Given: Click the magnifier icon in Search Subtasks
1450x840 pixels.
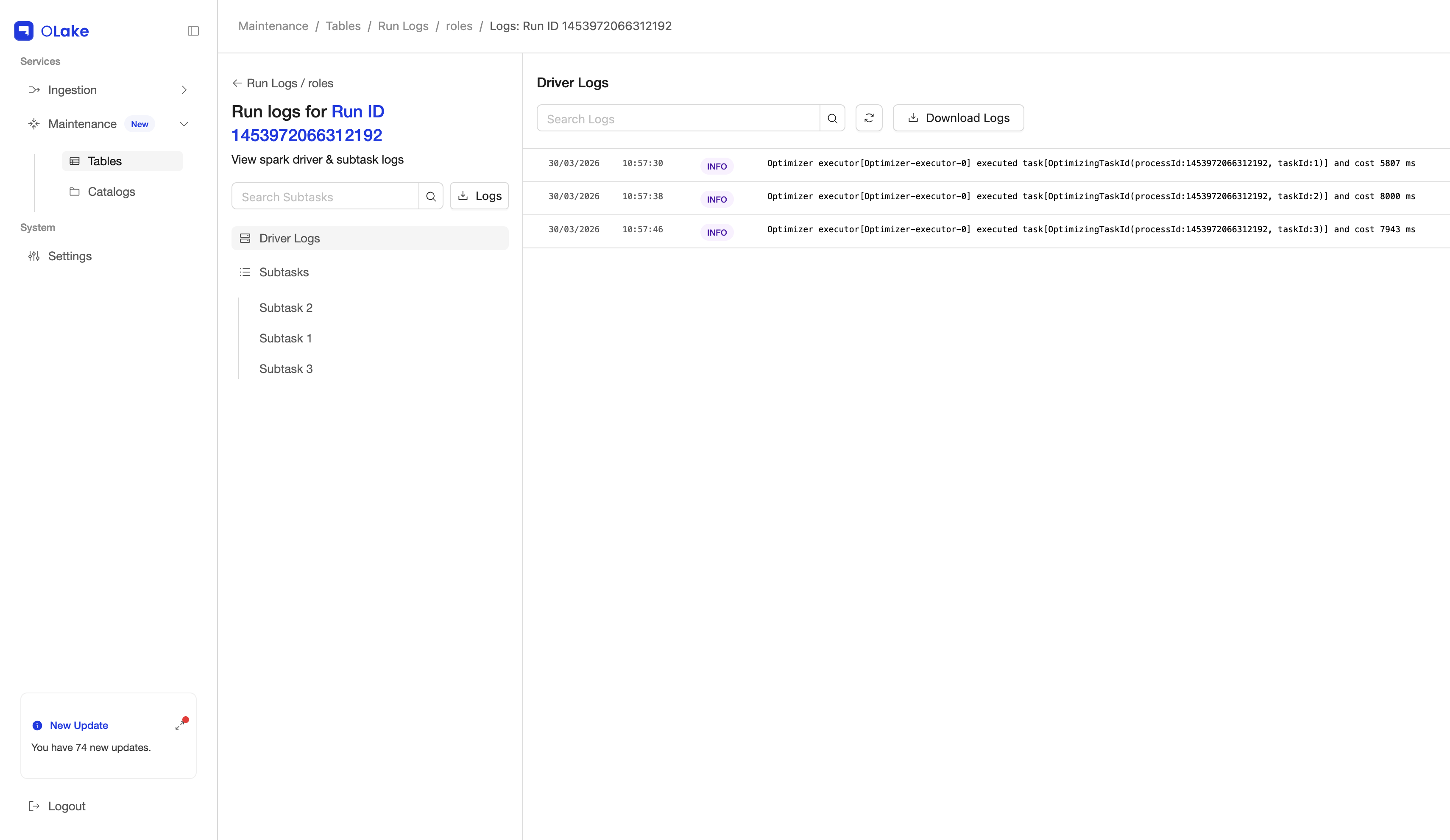Looking at the screenshot, I should point(430,196).
